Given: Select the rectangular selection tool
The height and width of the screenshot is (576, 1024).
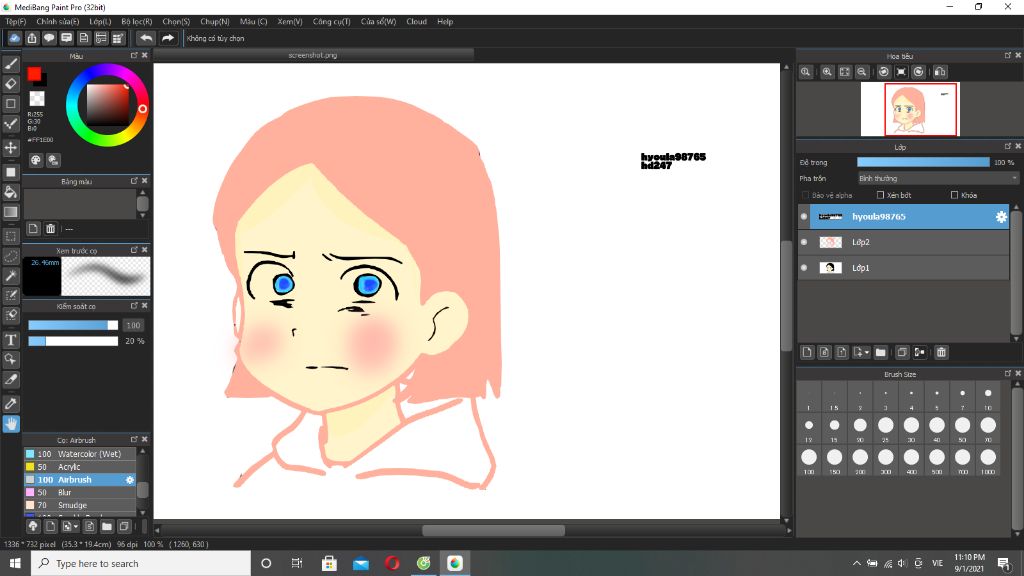Looking at the screenshot, I should 11,236.
